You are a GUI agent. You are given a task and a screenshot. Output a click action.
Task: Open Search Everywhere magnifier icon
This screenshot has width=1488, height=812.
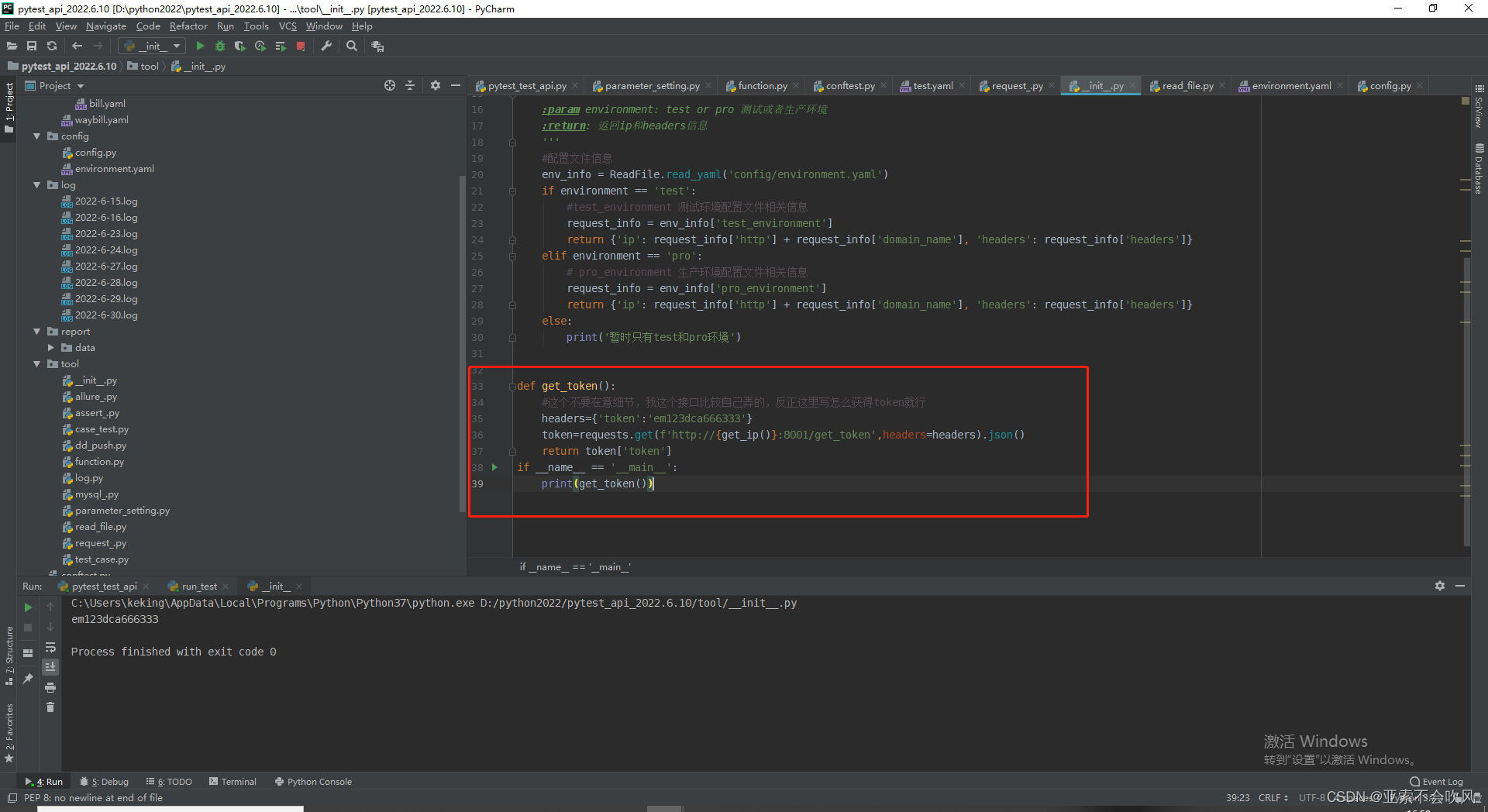(352, 46)
